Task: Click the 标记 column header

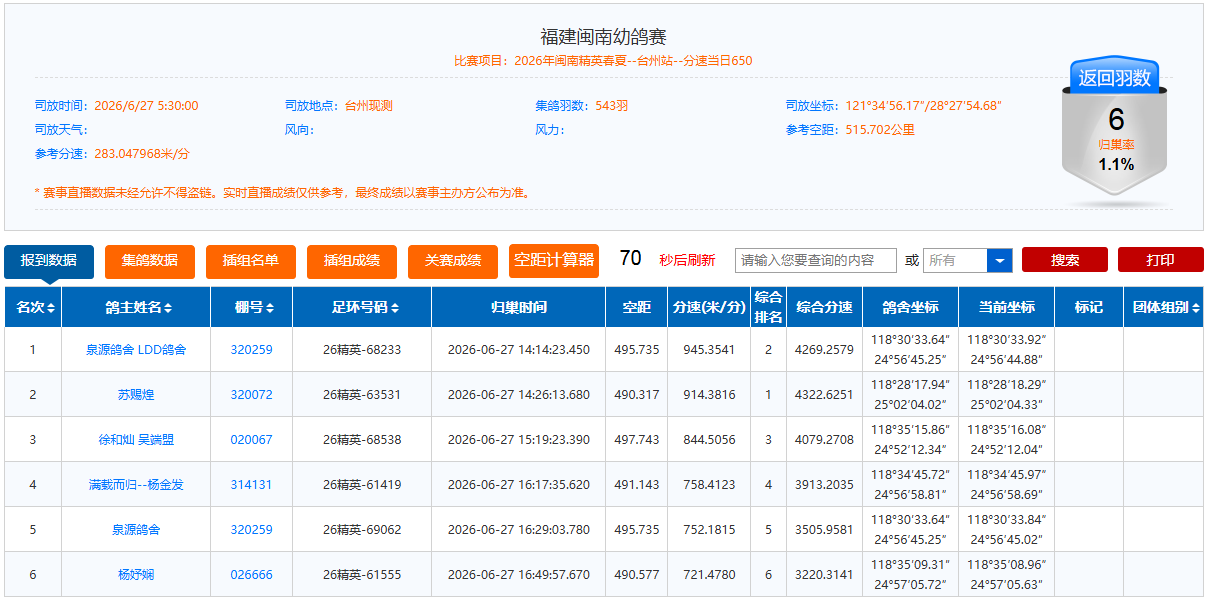Action: tap(1089, 308)
